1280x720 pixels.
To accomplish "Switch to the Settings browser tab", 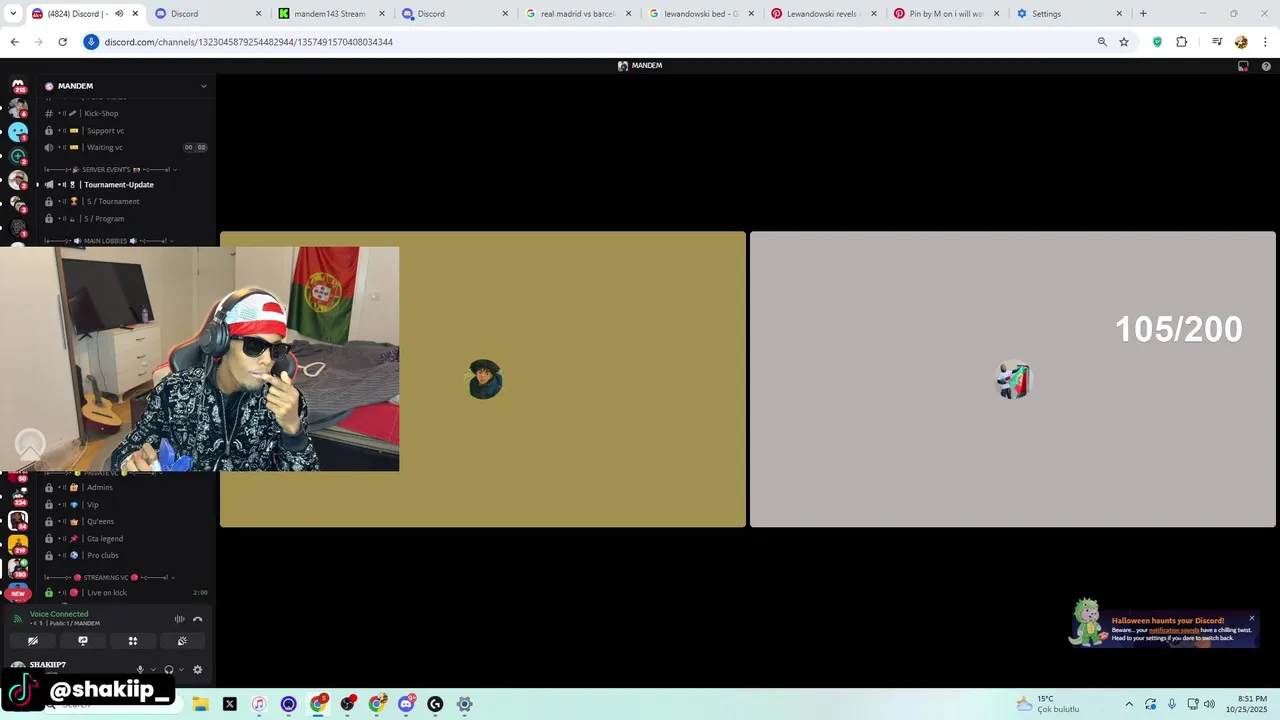I will click(x=1070, y=14).
